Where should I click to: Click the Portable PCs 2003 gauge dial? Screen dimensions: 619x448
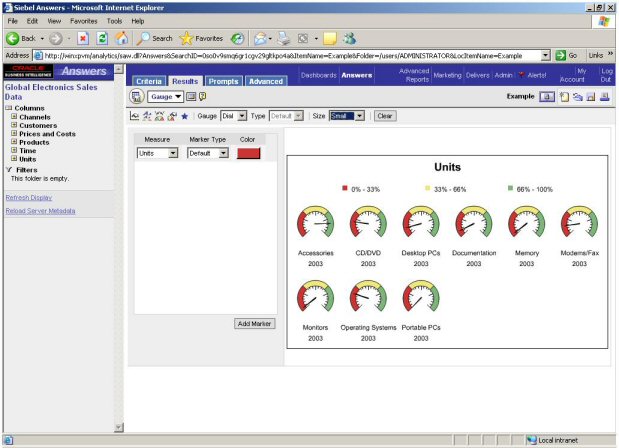pyautogui.click(x=421, y=296)
